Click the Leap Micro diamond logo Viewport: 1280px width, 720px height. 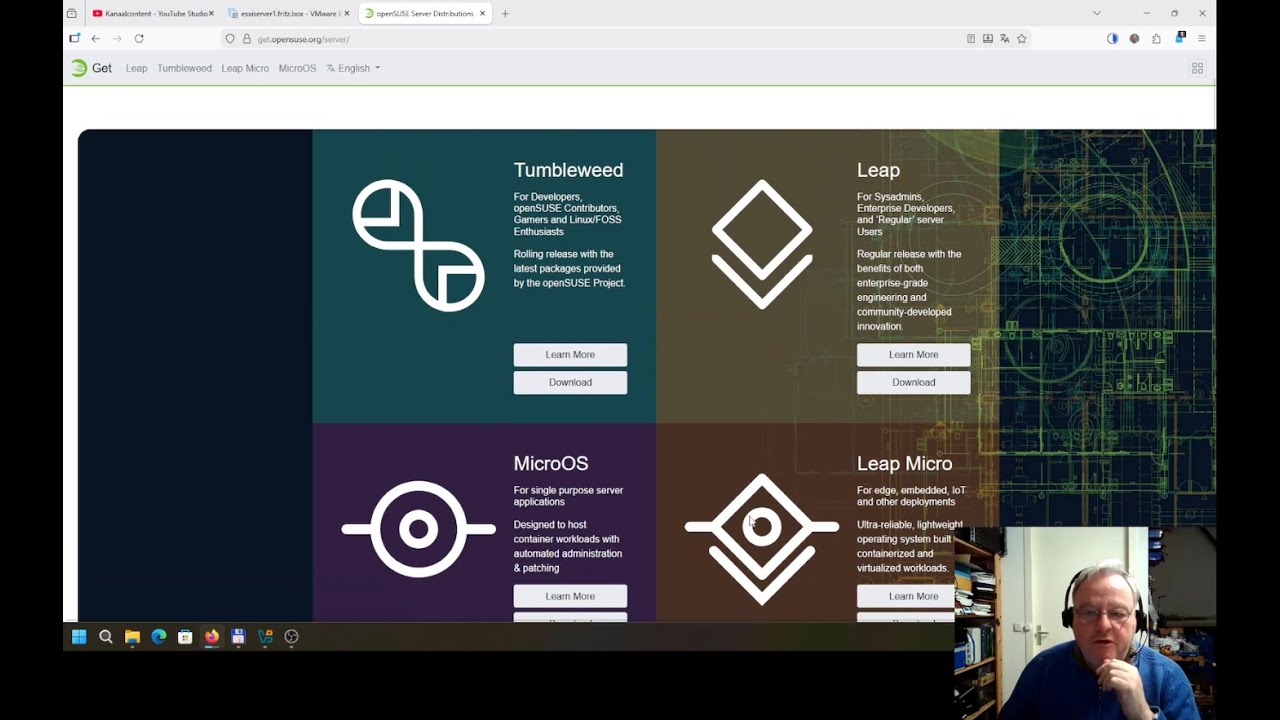pos(762,539)
